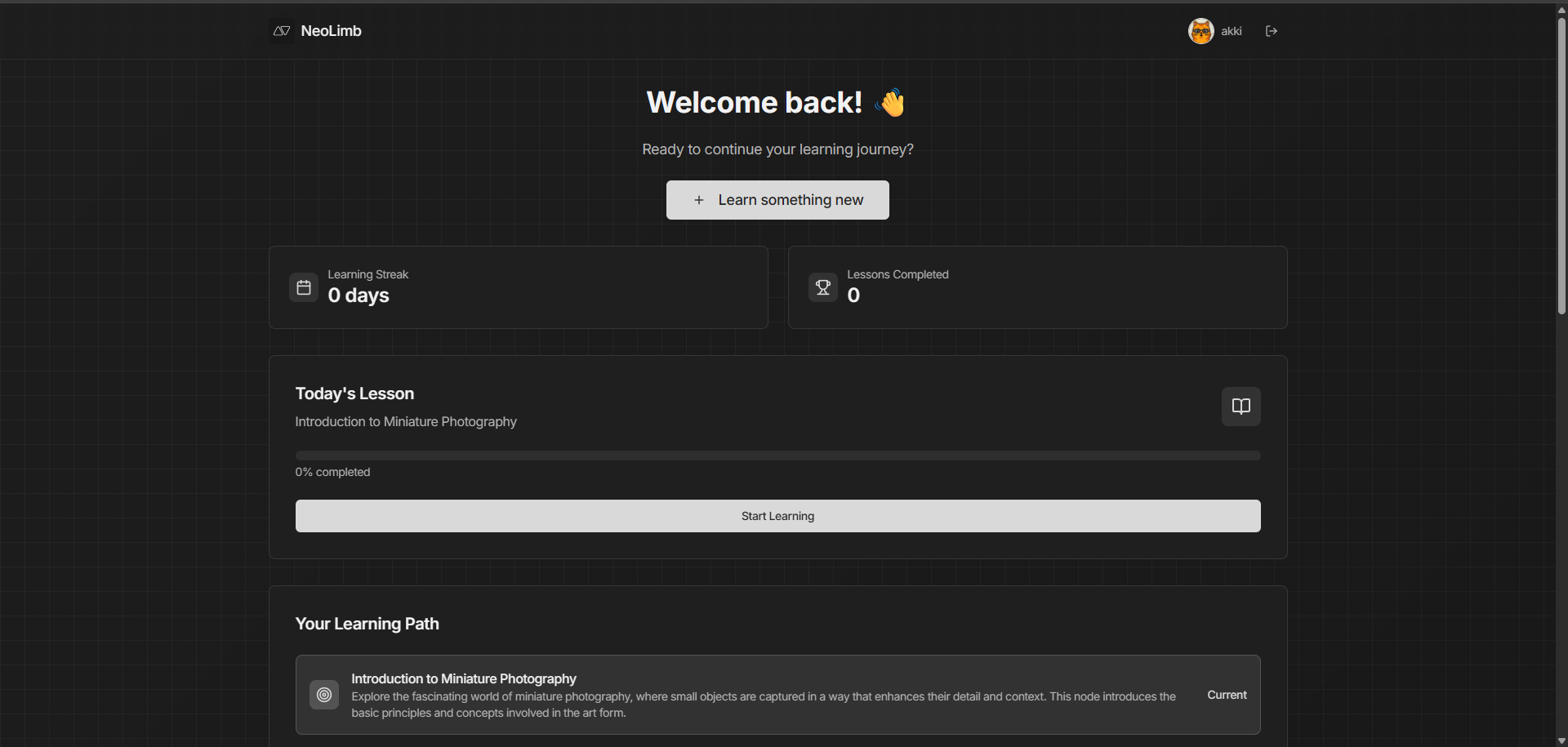Click the Learning Streak card
This screenshot has width=1568, height=747.
pyautogui.click(x=518, y=287)
